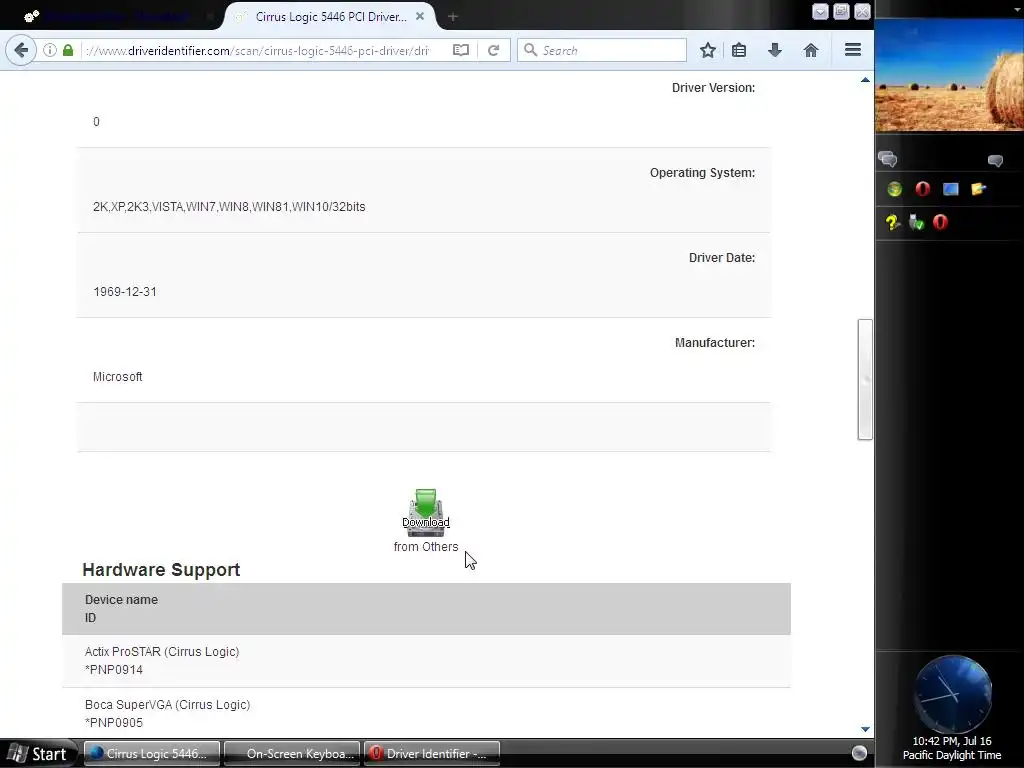Click the single chat bubble sidebar icon
1024x768 pixels.
995,161
